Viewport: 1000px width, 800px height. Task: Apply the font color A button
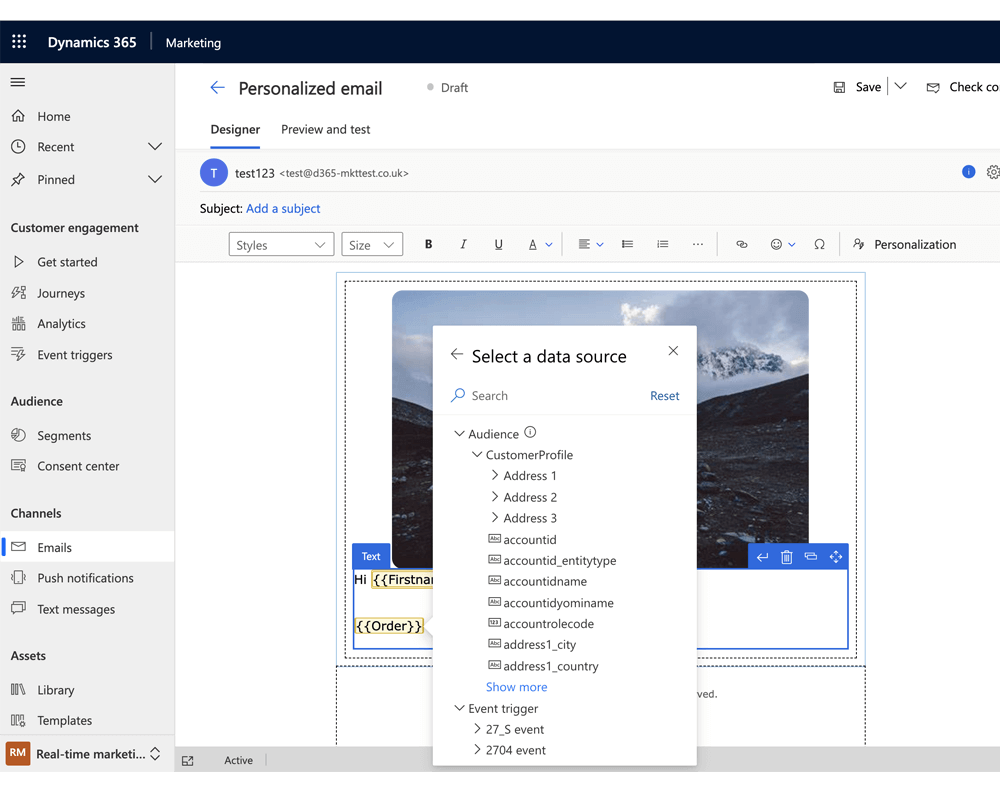tap(533, 244)
